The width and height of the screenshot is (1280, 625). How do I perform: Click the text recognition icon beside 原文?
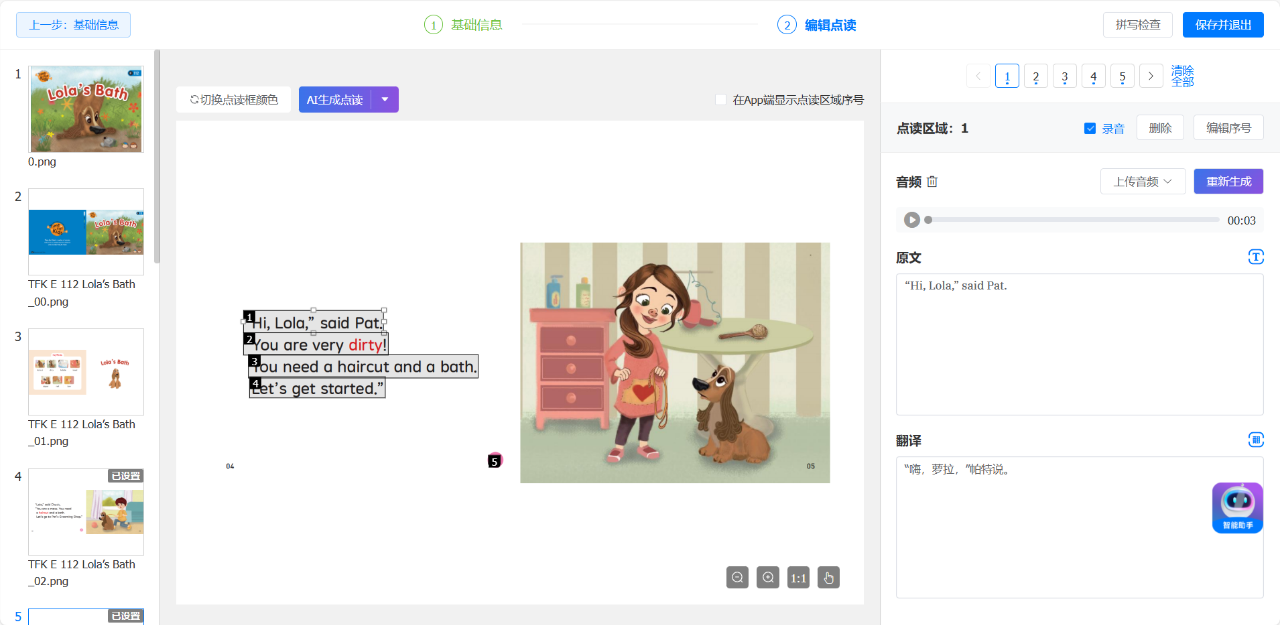click(x=1256, y=257)
